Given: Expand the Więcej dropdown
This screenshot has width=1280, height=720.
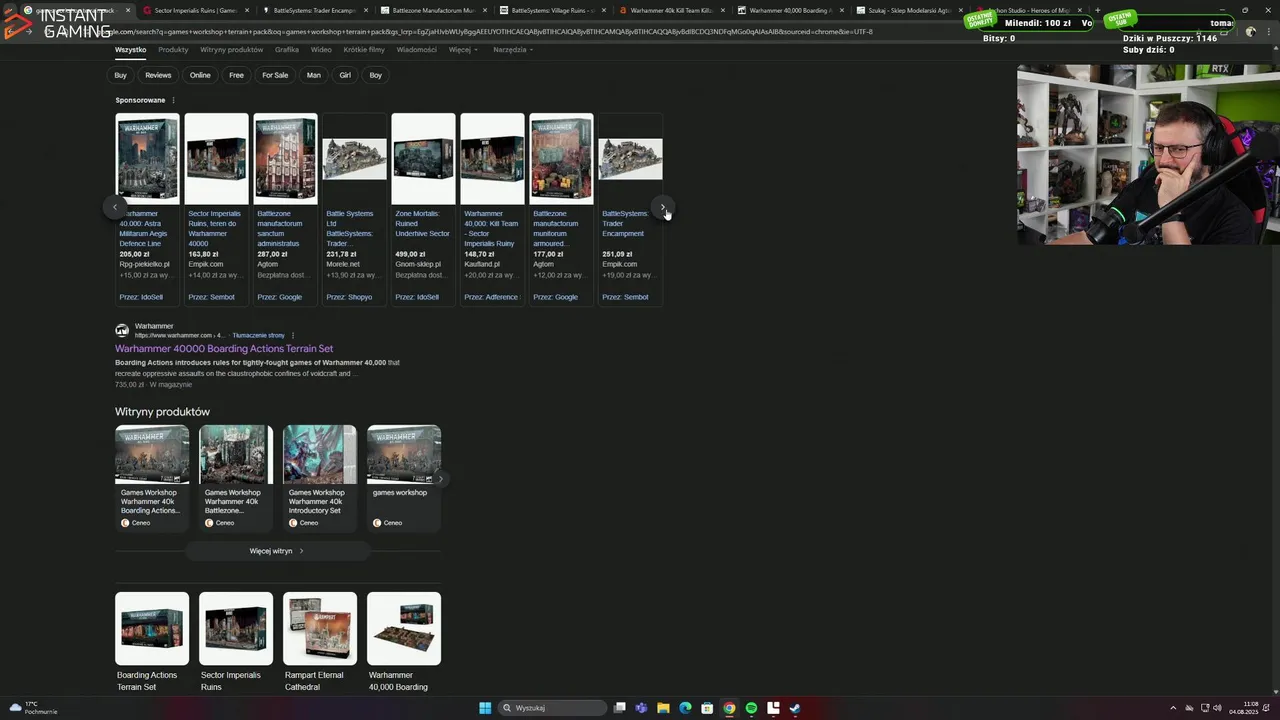Looking at the screenshot, I should (462, 49).
